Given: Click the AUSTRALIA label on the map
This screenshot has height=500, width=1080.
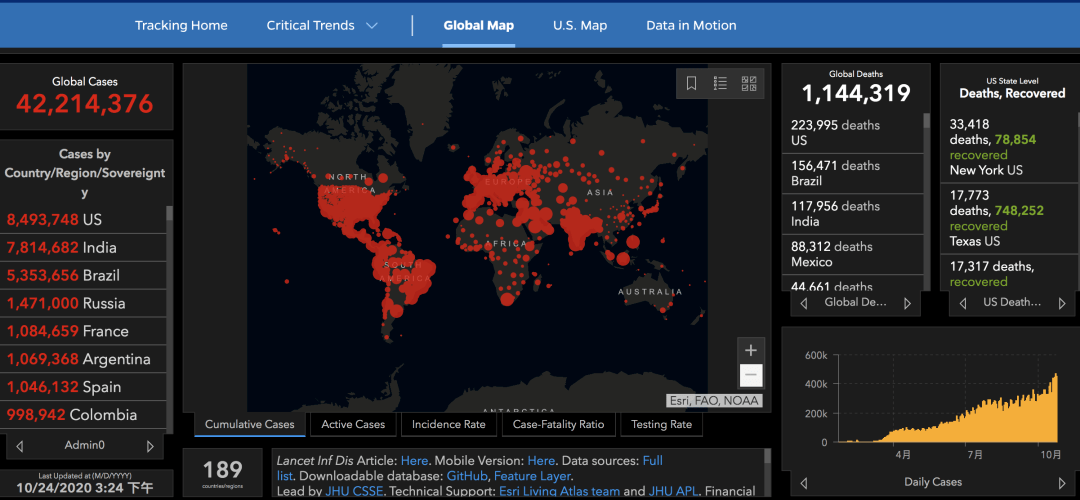Looking at the screenshot, I should click(650, 291).
